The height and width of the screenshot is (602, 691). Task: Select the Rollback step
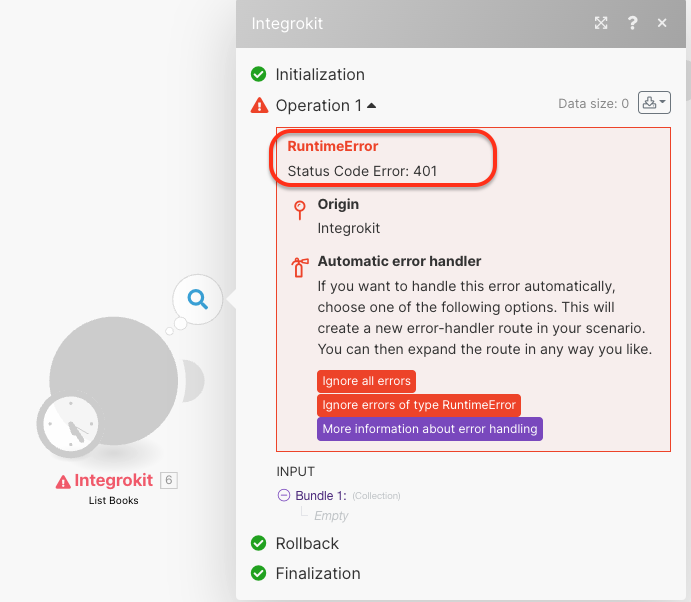point(307,543)
